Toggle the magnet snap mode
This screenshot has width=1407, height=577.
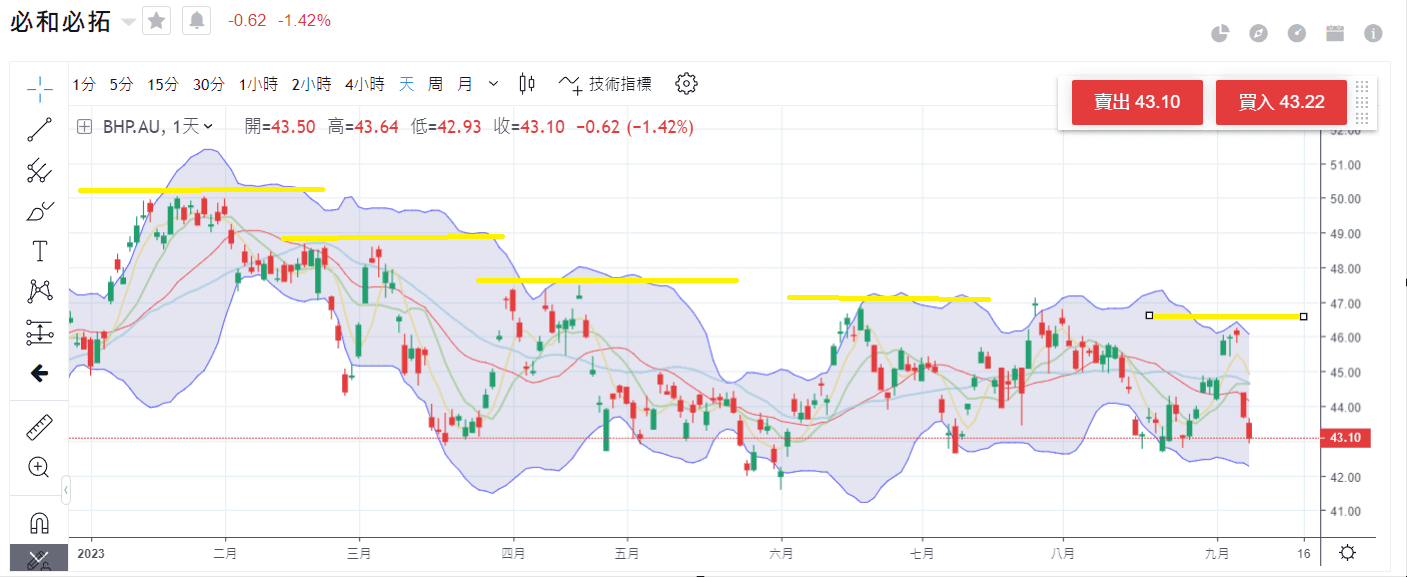click(x=40, y=522)
